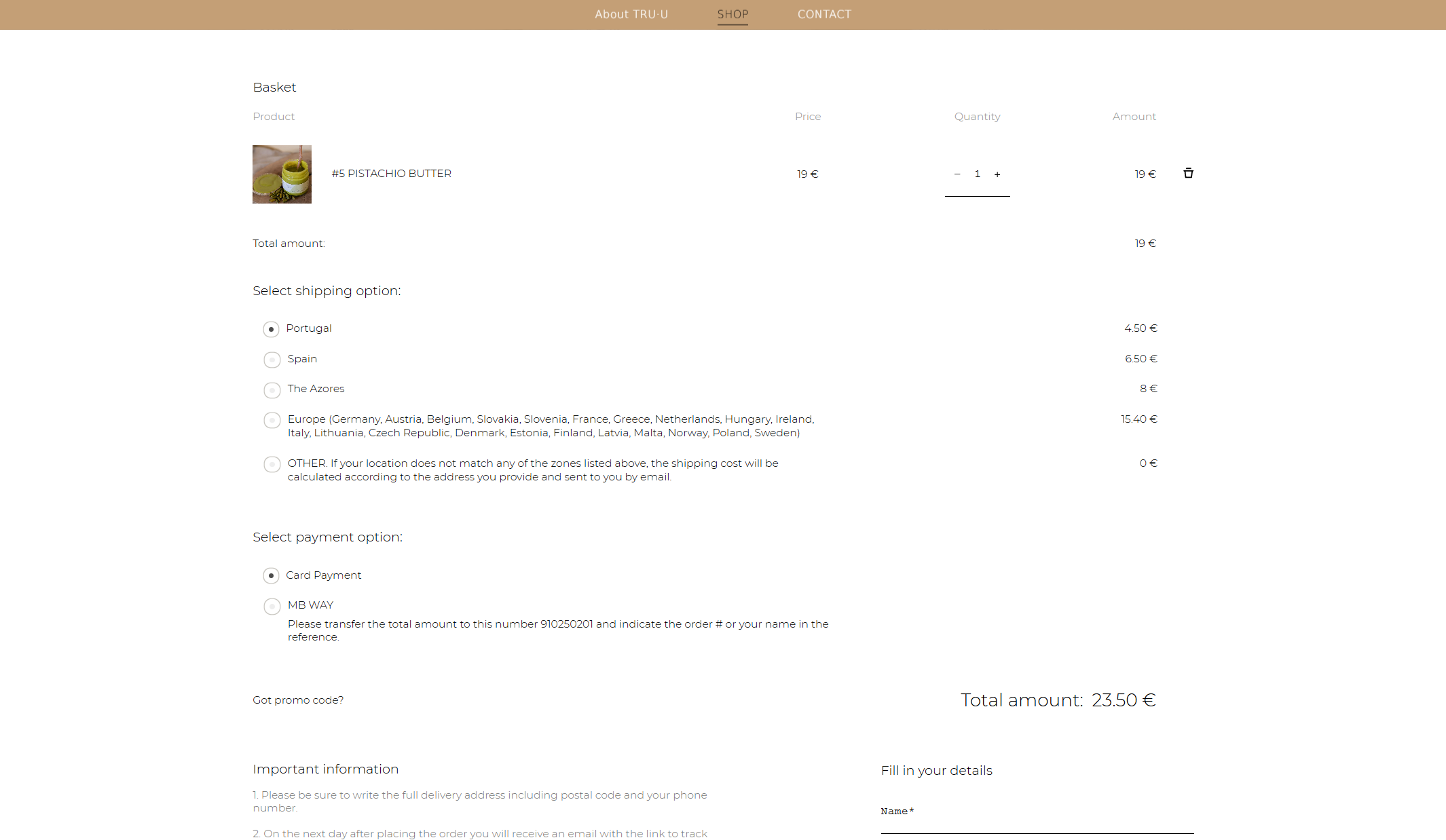Click the 19 € amount of pistachio butter
Viewport: 1446px width, 840px height.
pyautogui.click(x=1145, y=174)
